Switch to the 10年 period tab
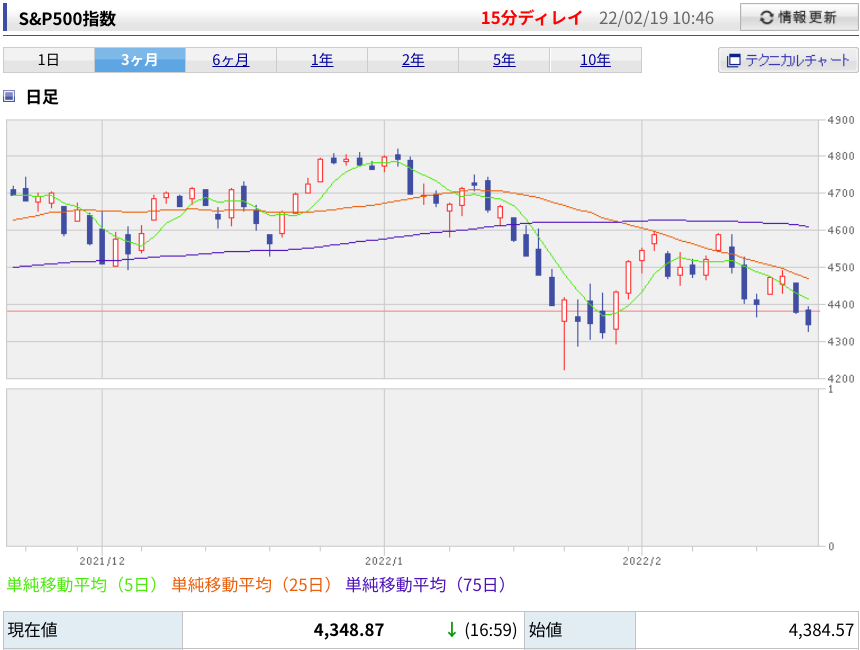 (596, 60)
